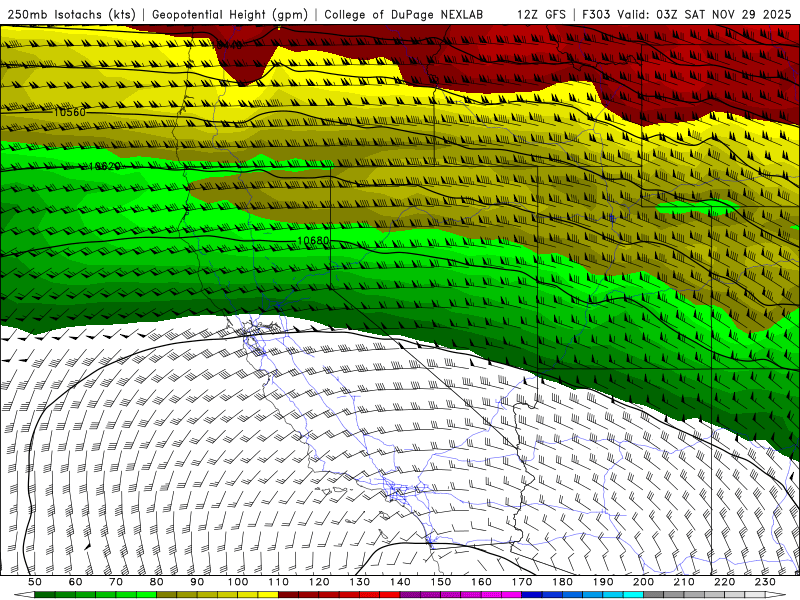Click the 140 value on the color scale
The image size is (800, 600).
coord(400,582)
